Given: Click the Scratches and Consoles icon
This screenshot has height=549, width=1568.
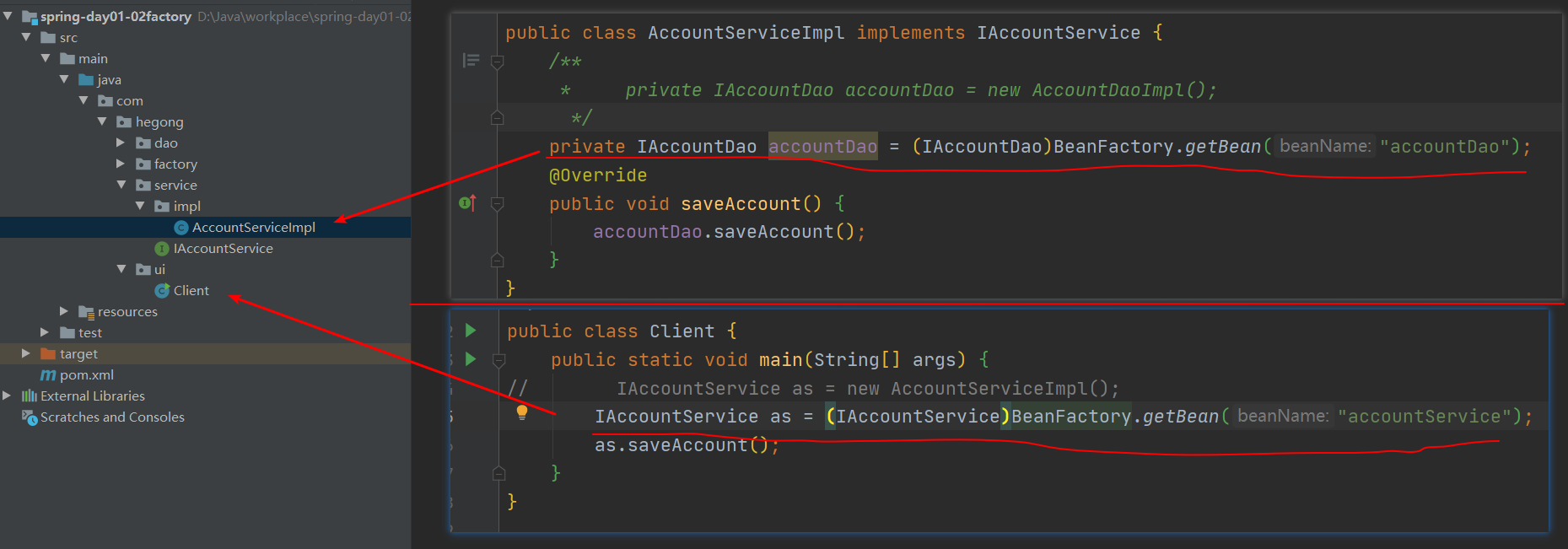Looking at the screenshot, I should point(30,417).
